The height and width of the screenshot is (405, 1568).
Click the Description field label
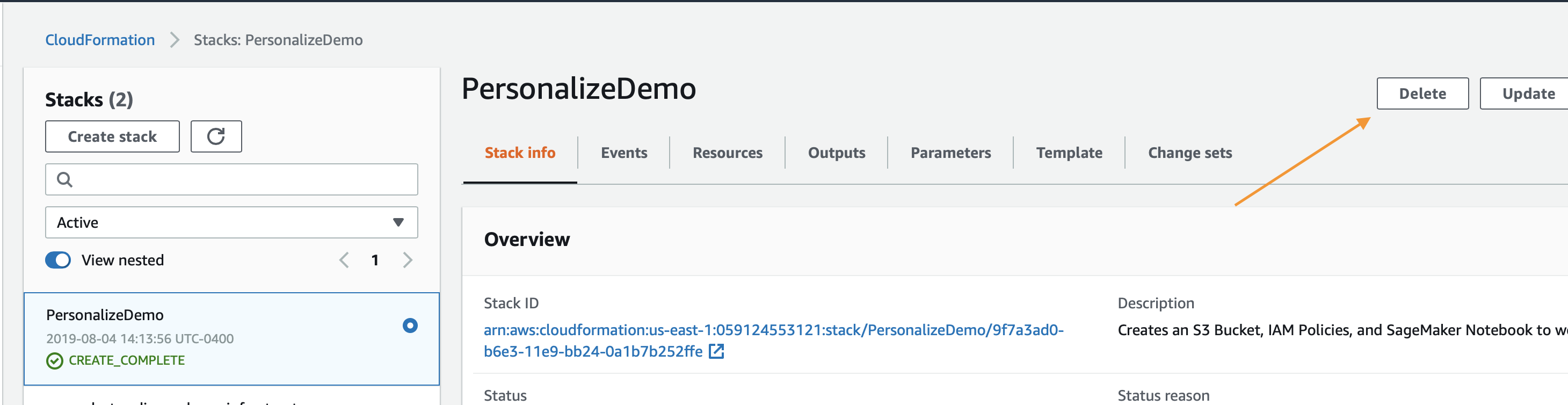[x=1155, y=303]
